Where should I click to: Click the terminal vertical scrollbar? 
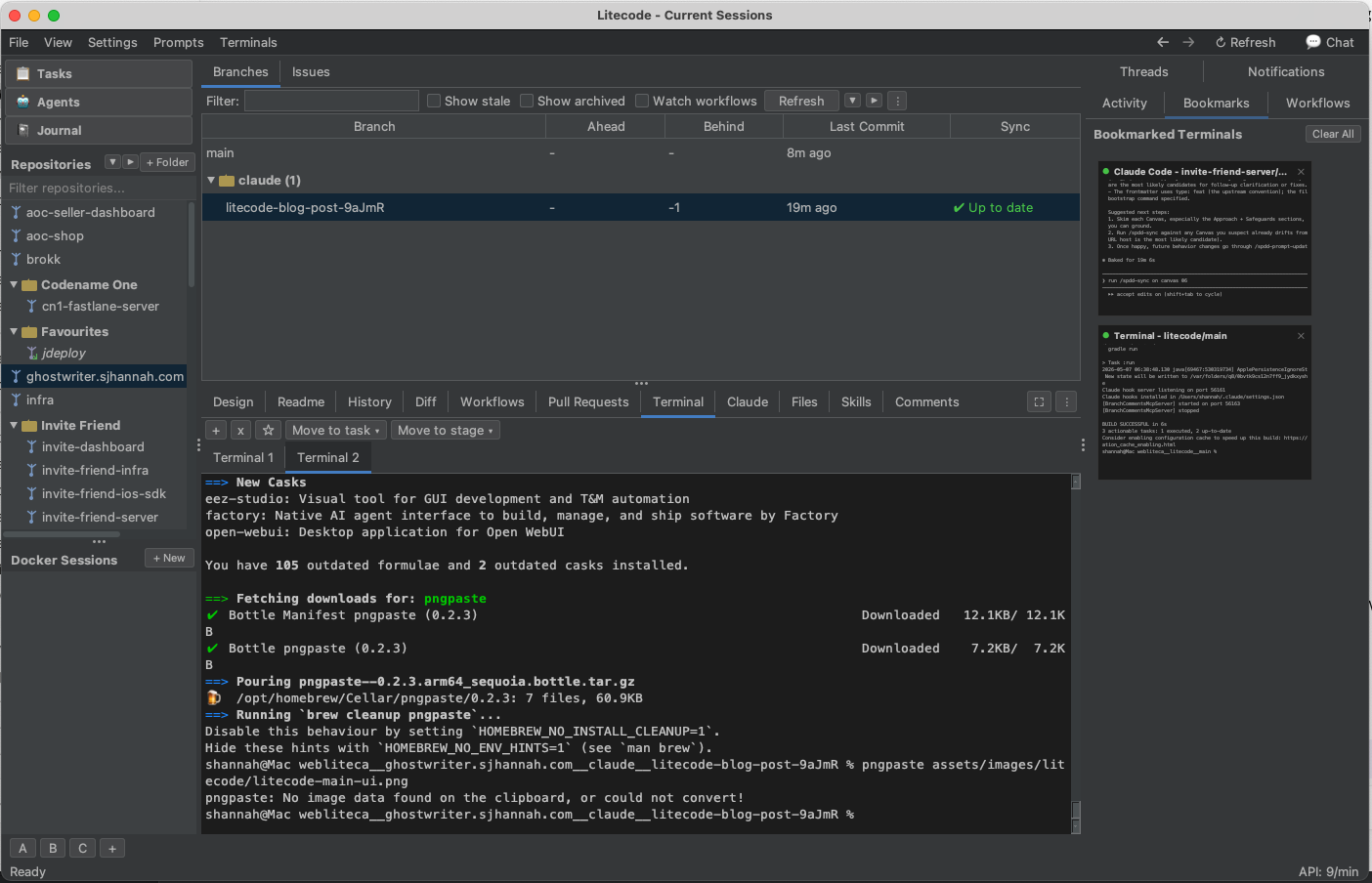[x=1076, y=652]
